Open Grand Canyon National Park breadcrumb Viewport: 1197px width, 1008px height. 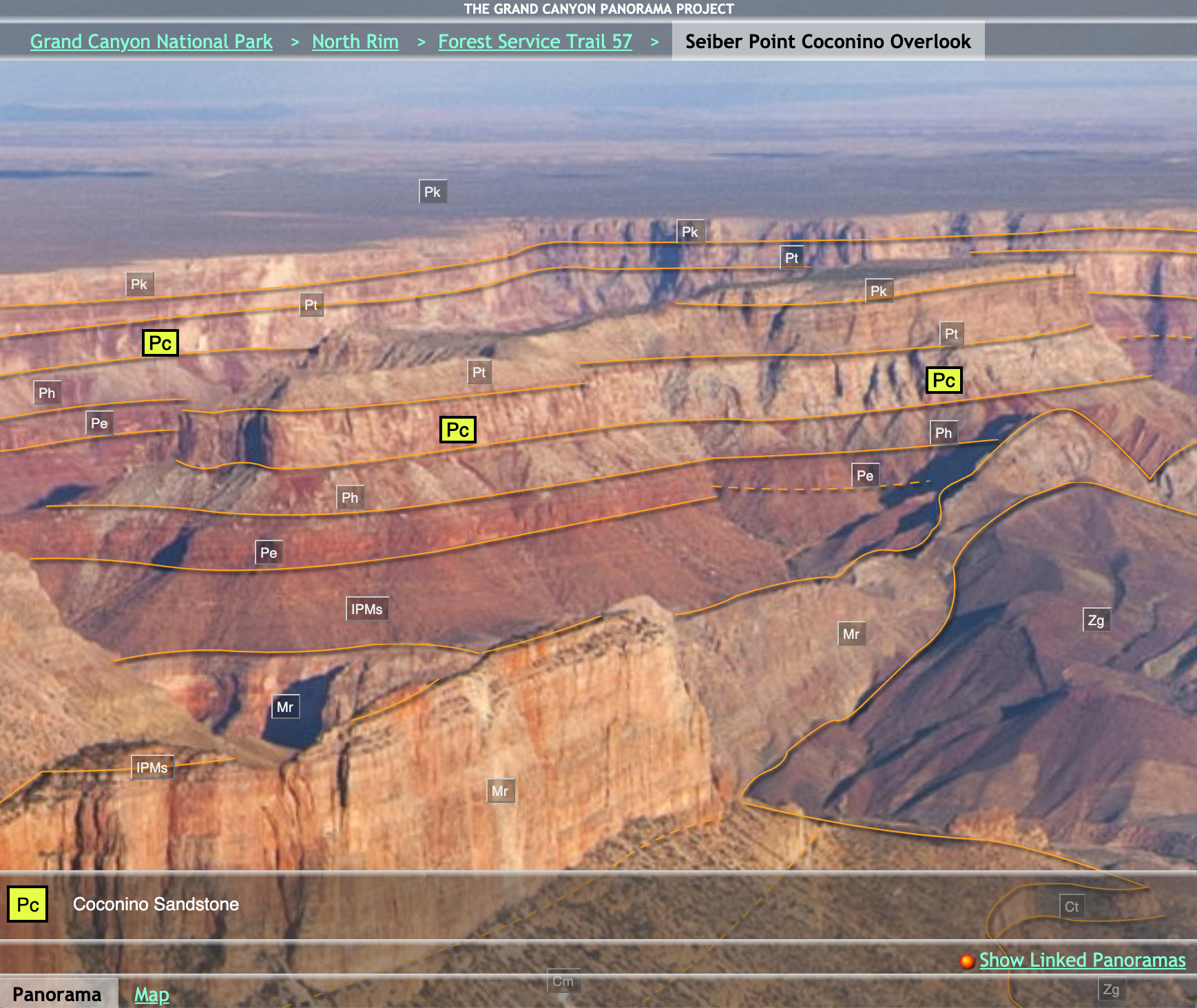click(x=152, y=41)
